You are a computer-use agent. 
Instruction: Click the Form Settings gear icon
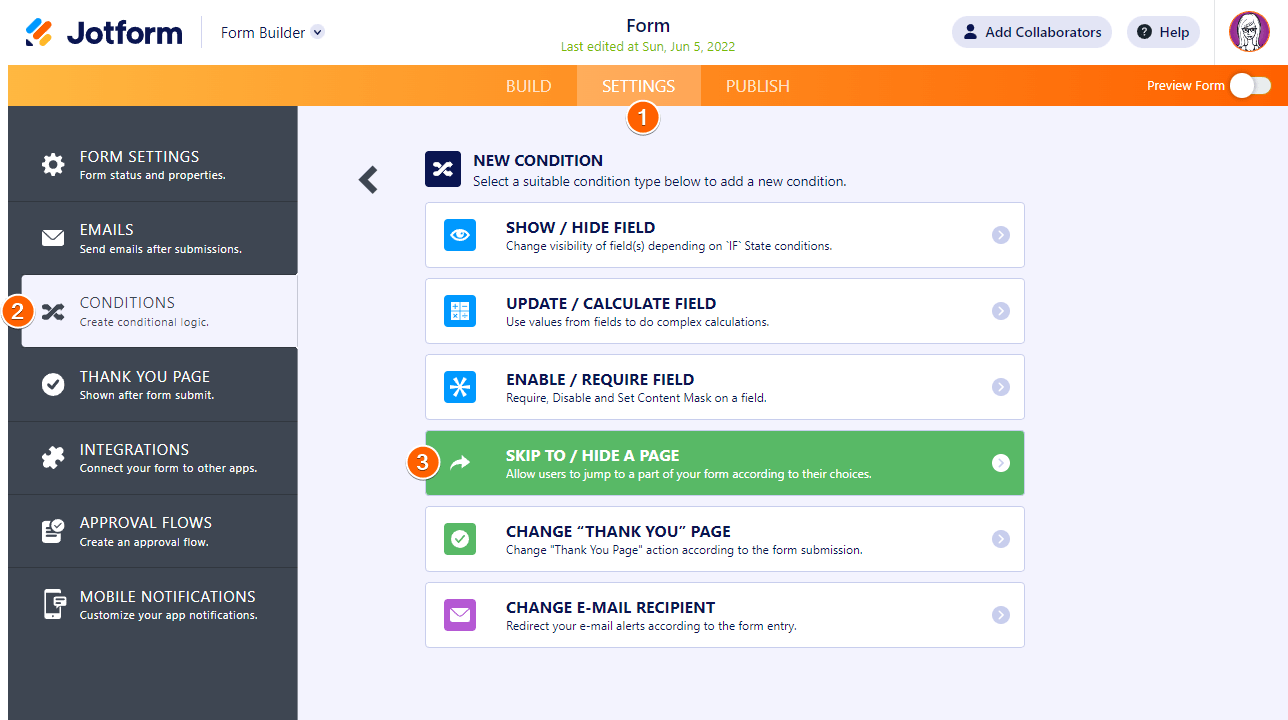(53, 165)
